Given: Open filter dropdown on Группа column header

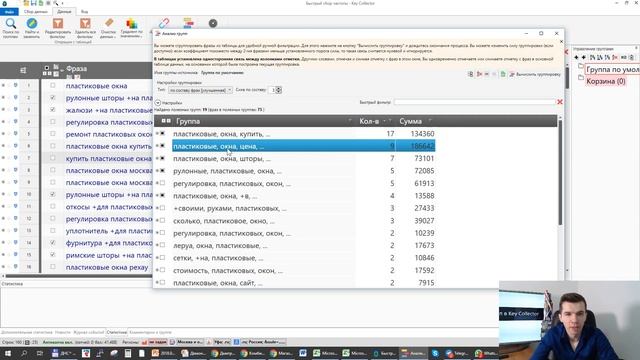Looking at the screenshot, I should pyautogui.click(x=350, y=121).
